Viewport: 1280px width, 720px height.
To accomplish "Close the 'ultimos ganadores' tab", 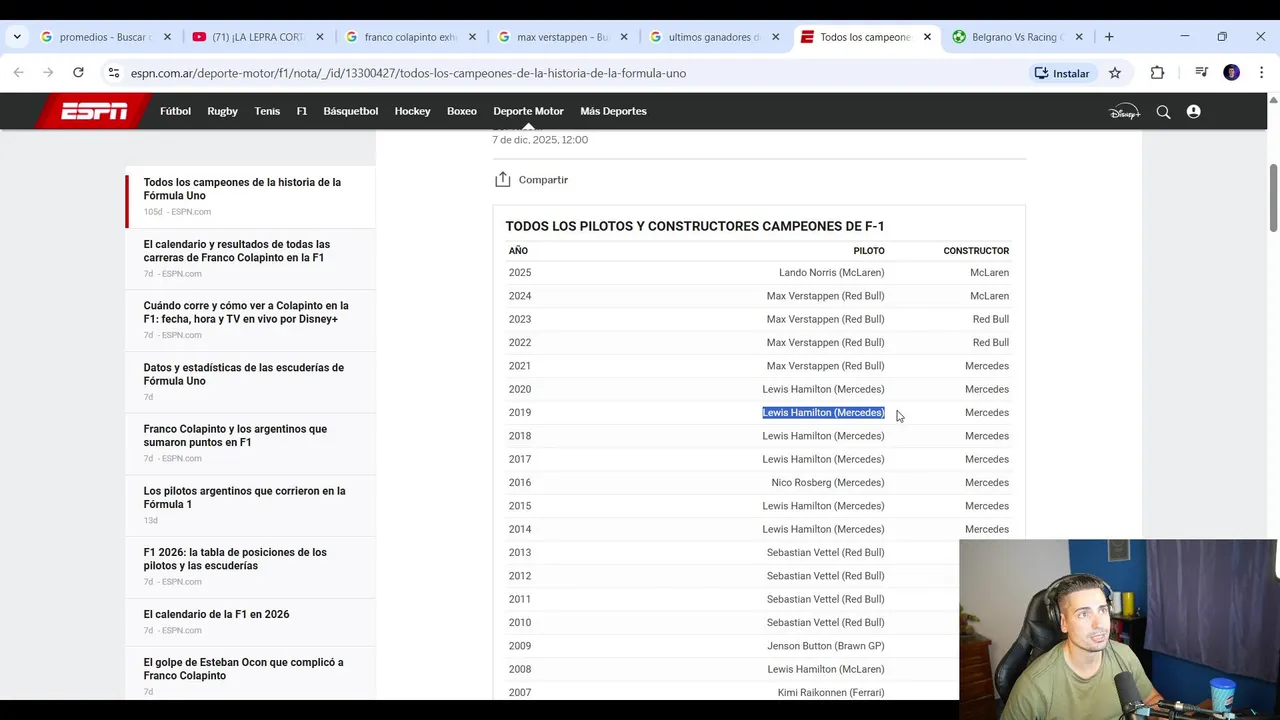I will (776, 37).
